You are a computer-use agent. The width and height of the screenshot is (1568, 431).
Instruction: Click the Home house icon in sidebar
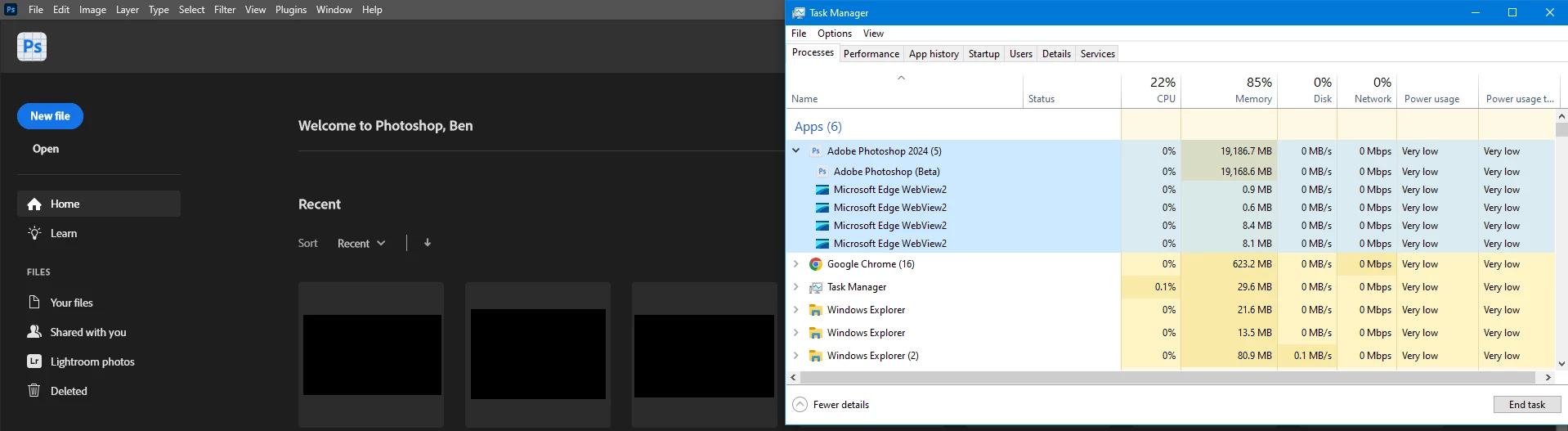point(34,204)
